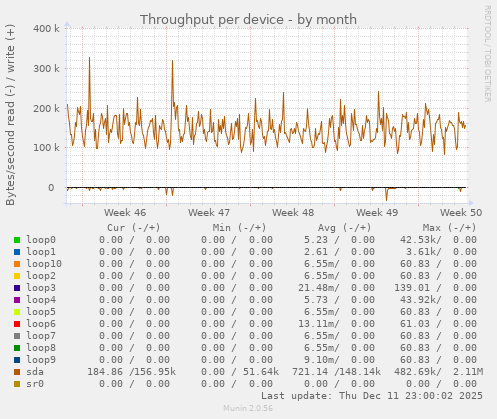
Task: Click the yellow loop2 legend swatch
Action: pos(17,276)
